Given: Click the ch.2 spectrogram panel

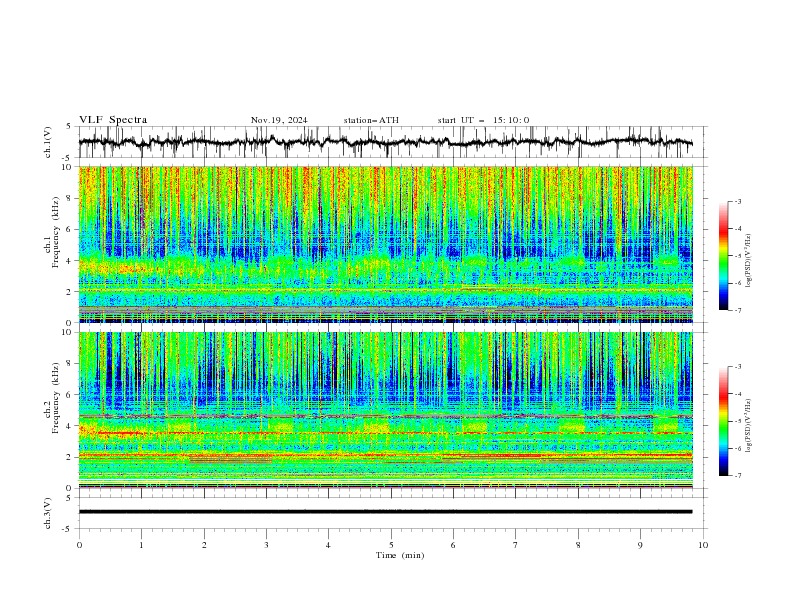Looking at the screenshot, I should pos(385,410).
